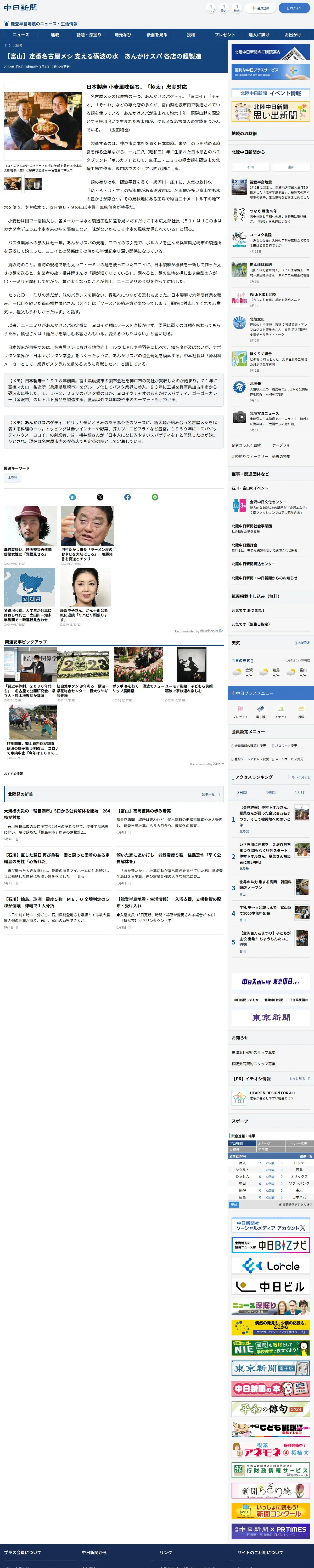Open the 中日ビル banner
The height and width of the screenshot is (1568, 314).
pyautogui.click(x=271, y=1286)
